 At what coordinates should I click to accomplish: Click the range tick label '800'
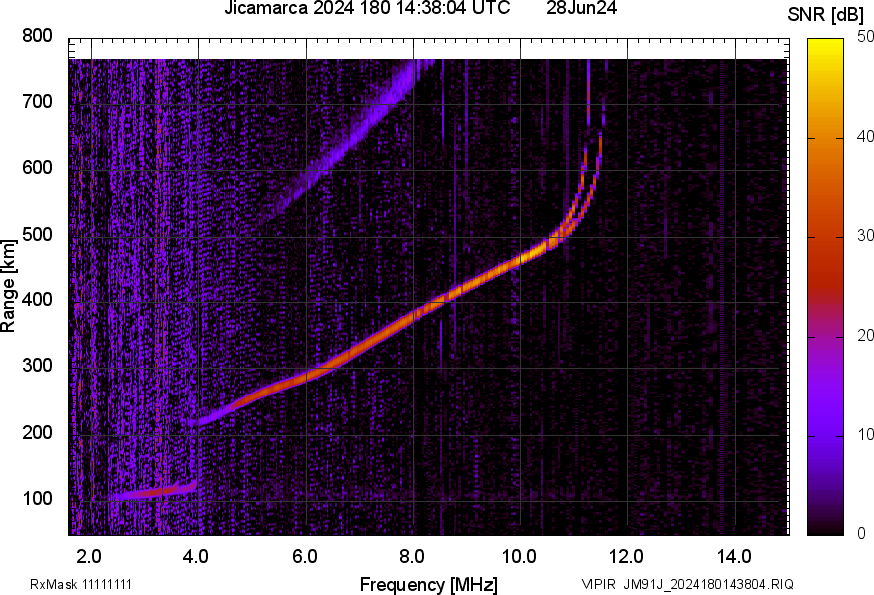click(37, 36)
